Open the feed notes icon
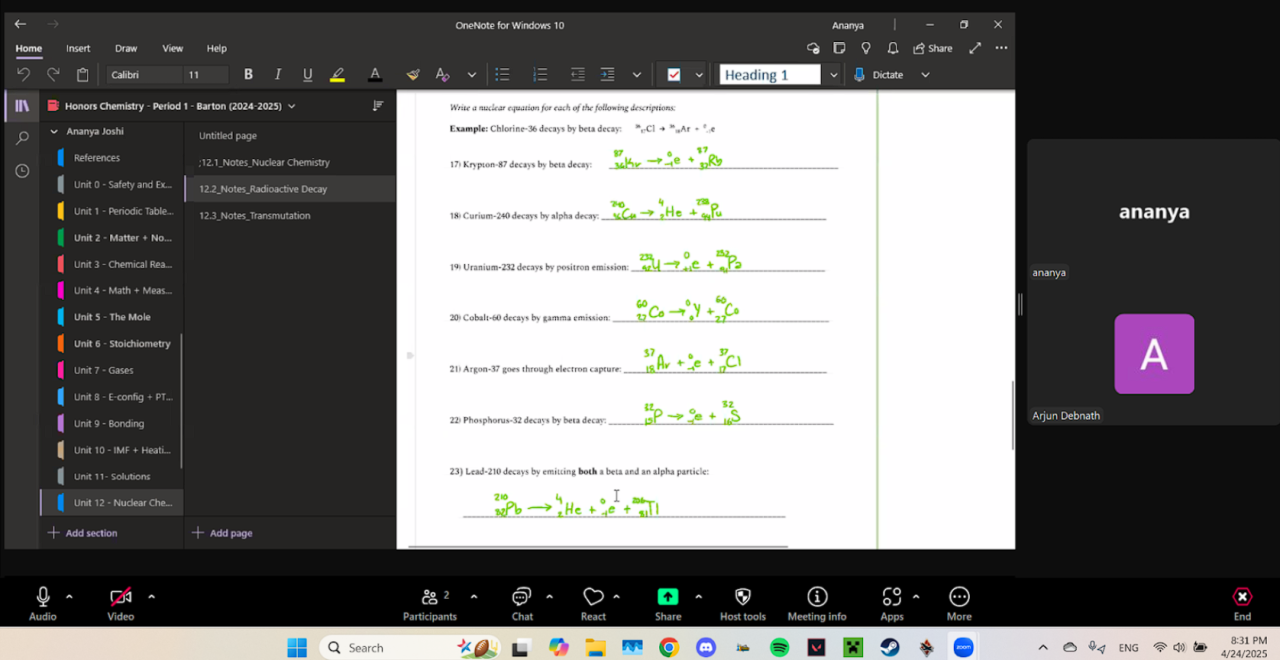The width and height of the screenshot is (1280, 660). (839, 48)
